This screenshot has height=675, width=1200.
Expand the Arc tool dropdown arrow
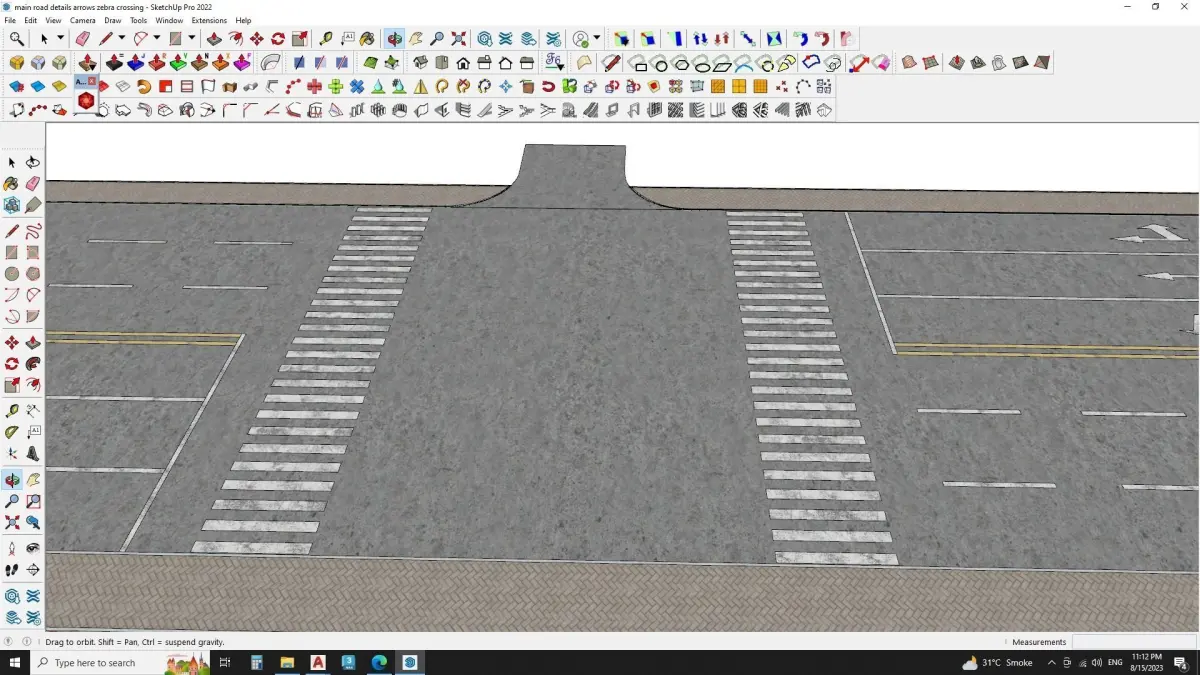click(x=156, y=39)
